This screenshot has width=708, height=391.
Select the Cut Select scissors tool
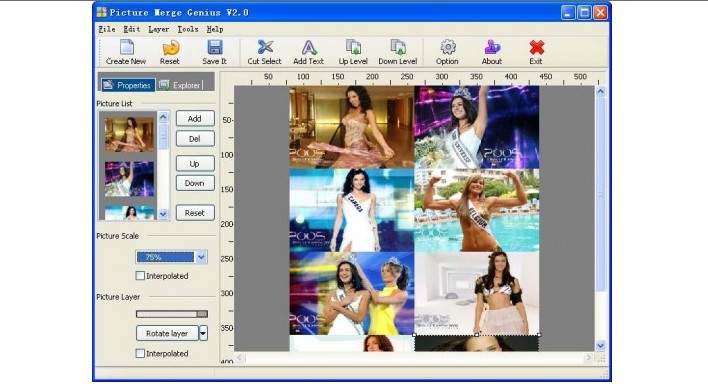[x=265, y=47]
